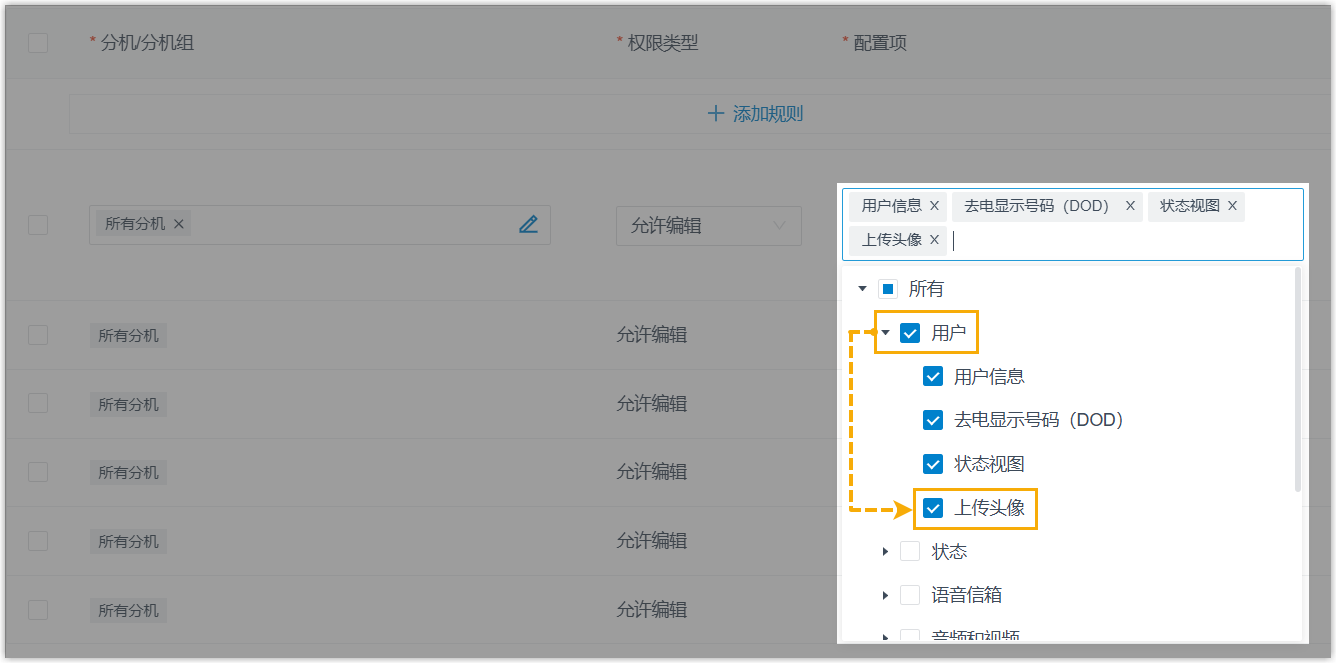The height and width of the screenshot is (664, 1337).
Task: Expand the 状态 tree node
Action: coord(885,552)
